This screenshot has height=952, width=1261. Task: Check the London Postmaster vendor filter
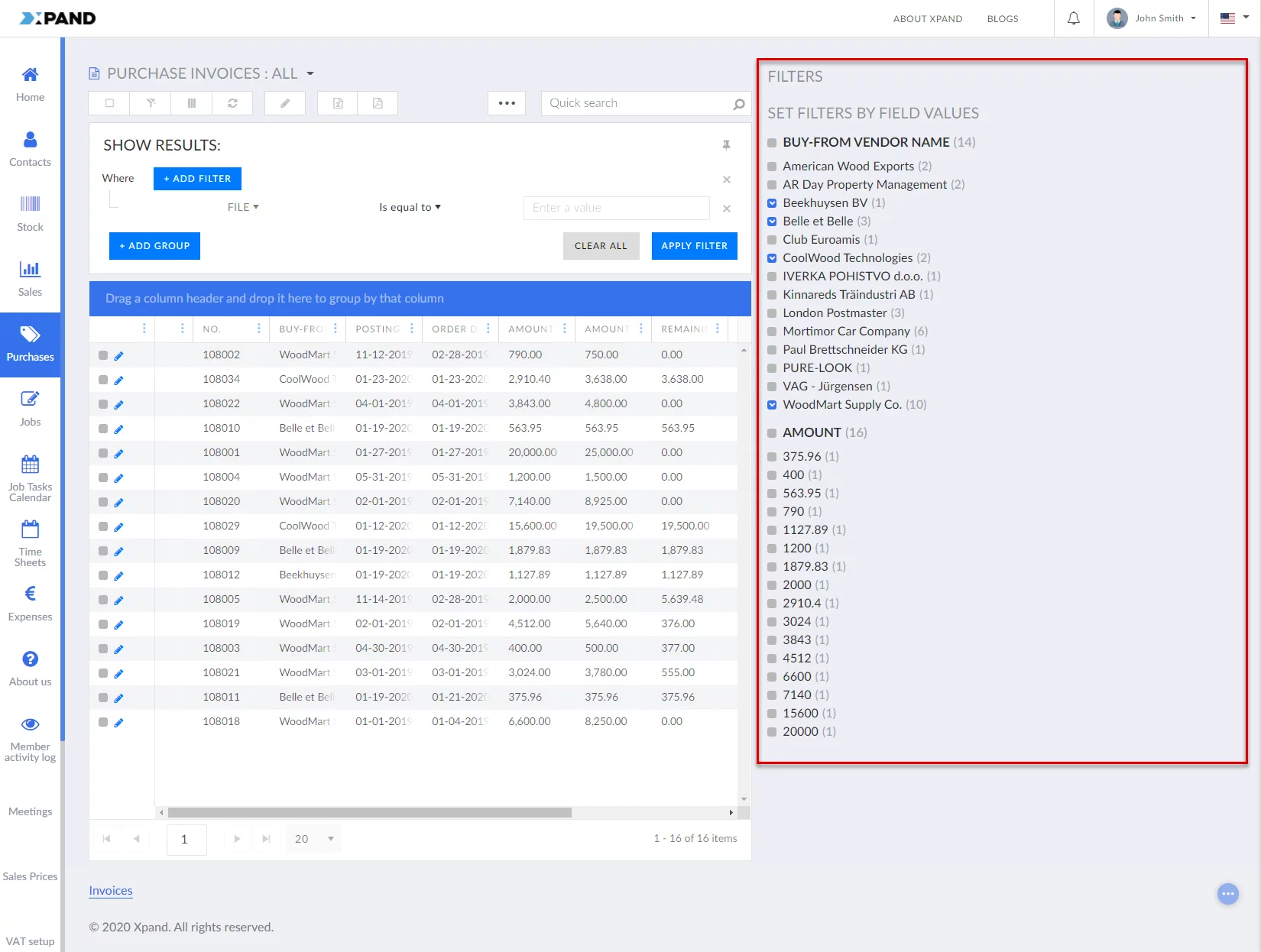coord(772,313)
